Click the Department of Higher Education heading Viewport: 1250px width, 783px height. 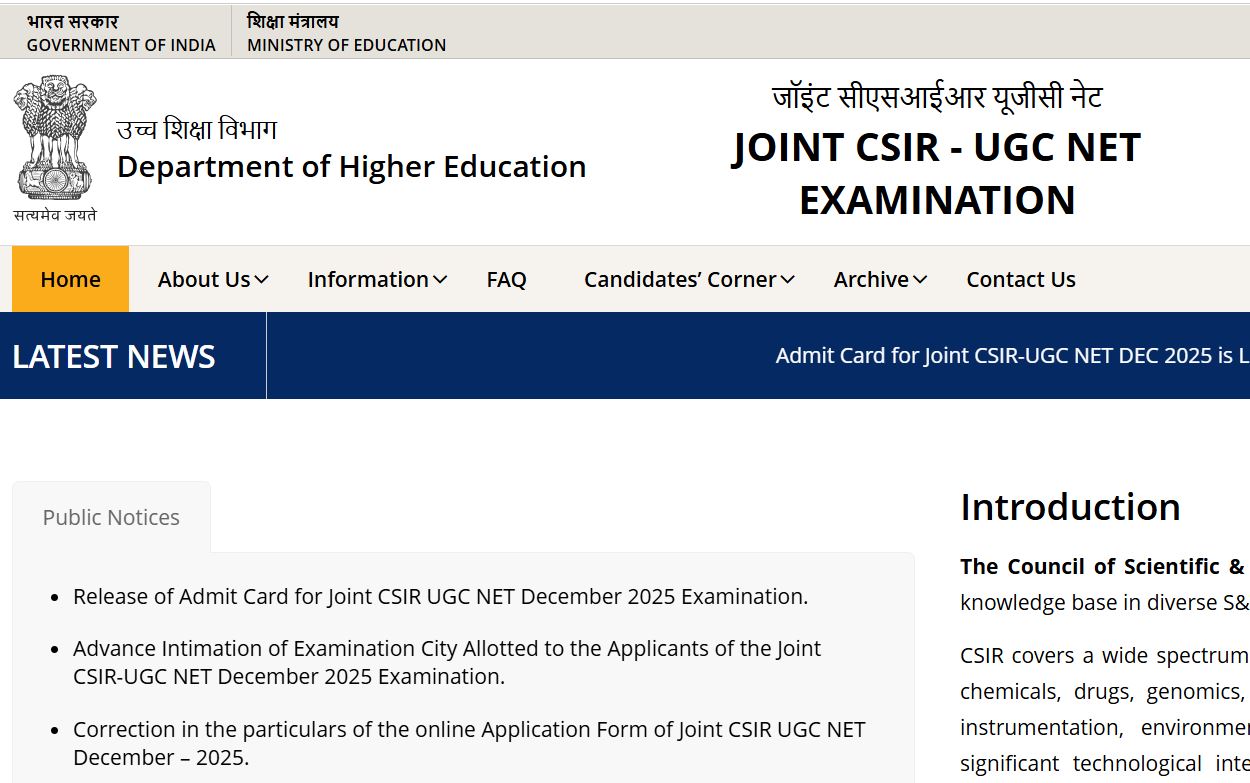352,166
